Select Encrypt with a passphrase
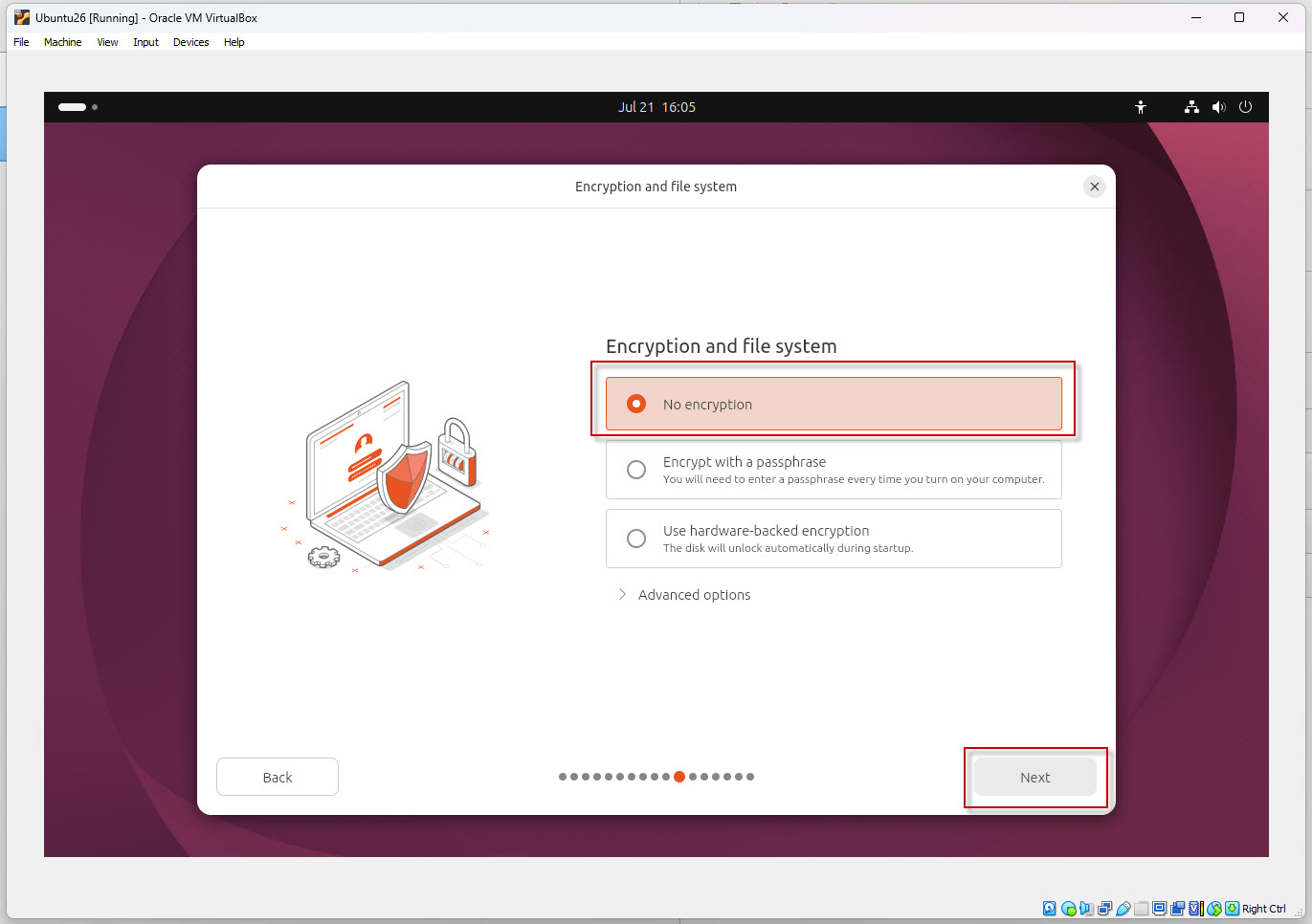The height and width of the screenshot is (924, 1312). (x=834, y=470)
